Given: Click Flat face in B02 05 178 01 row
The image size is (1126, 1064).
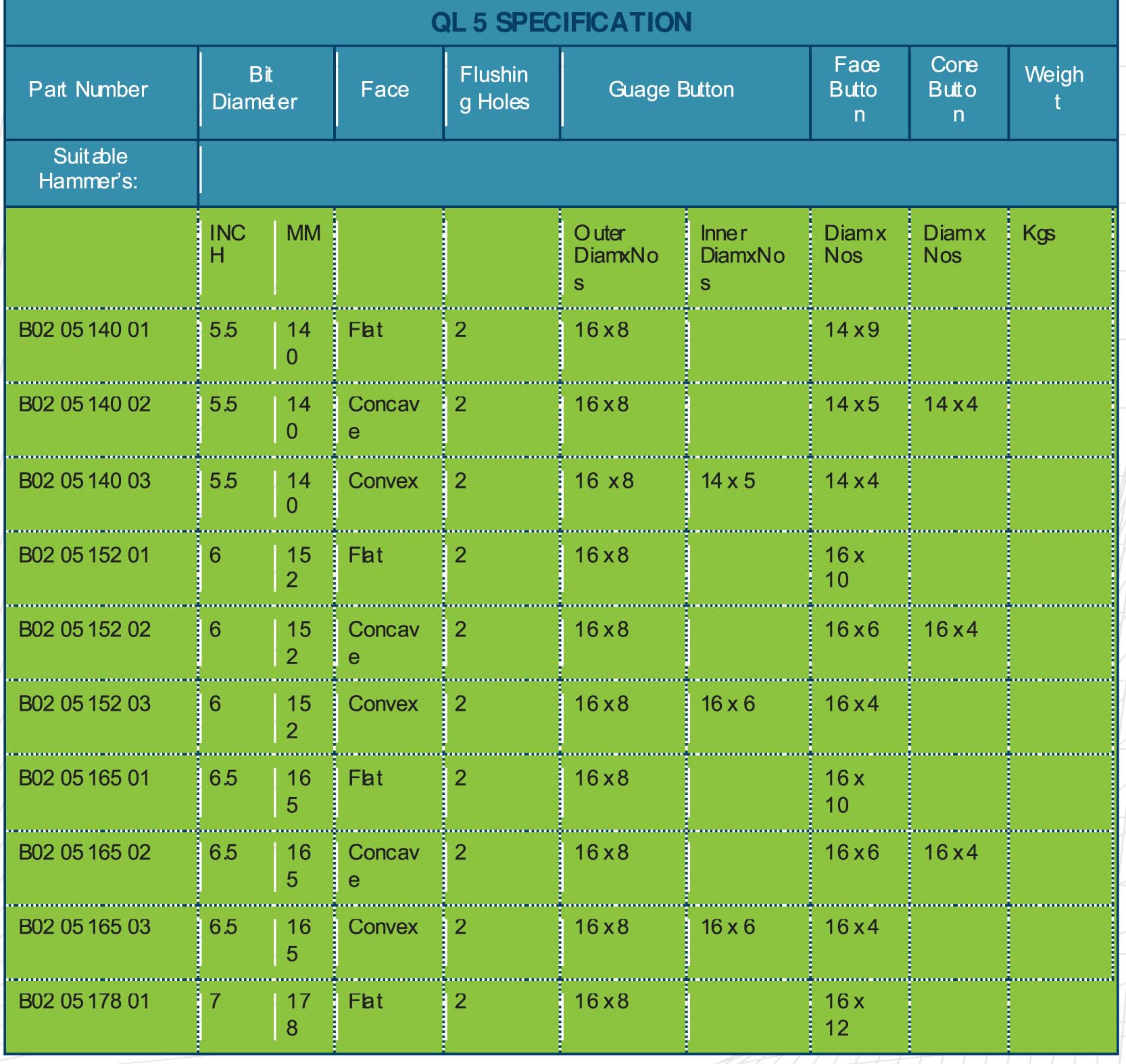Looking at the screenshot, I should 365,1000.
